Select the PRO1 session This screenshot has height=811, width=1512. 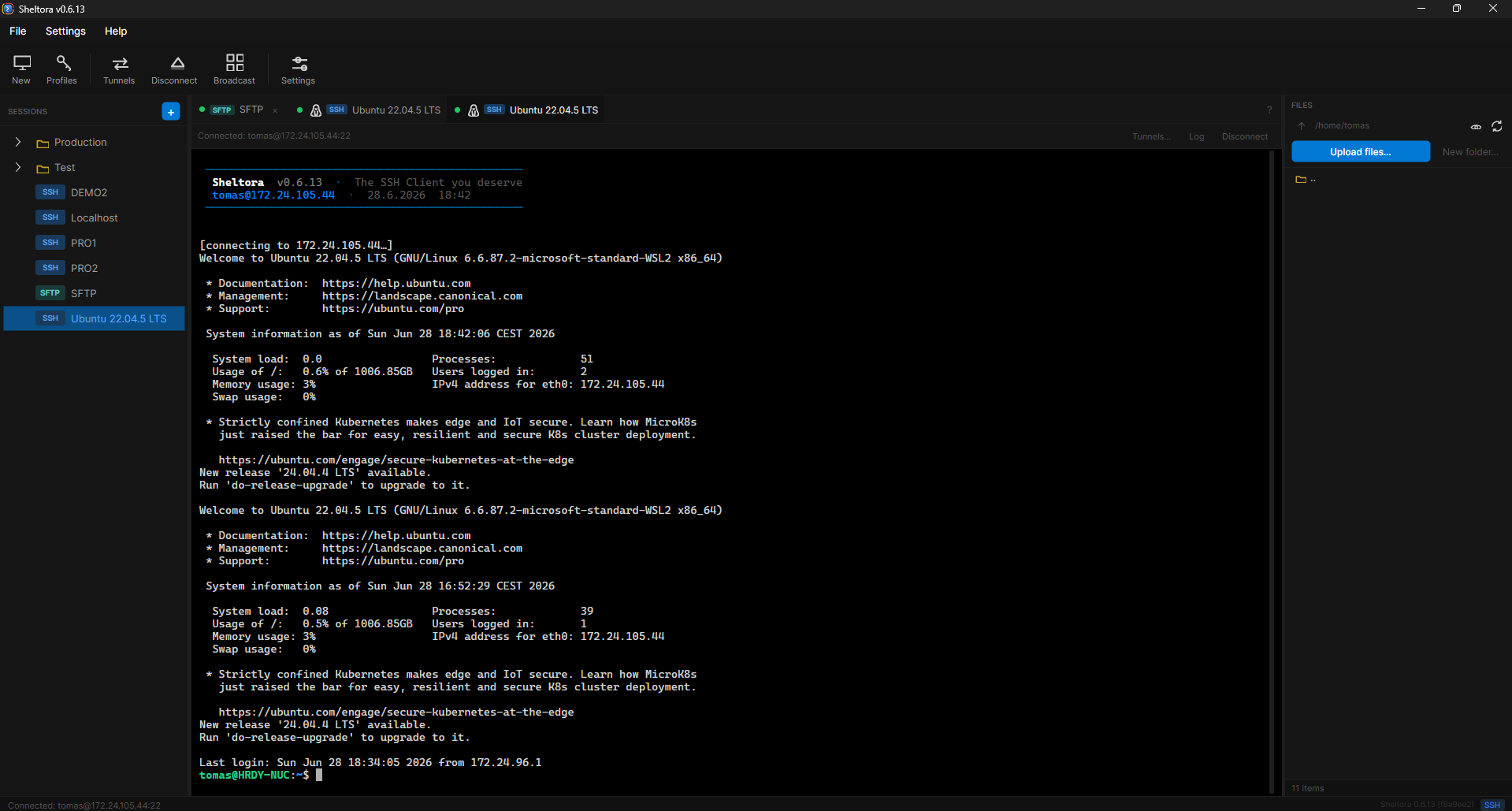click(95, 243)
